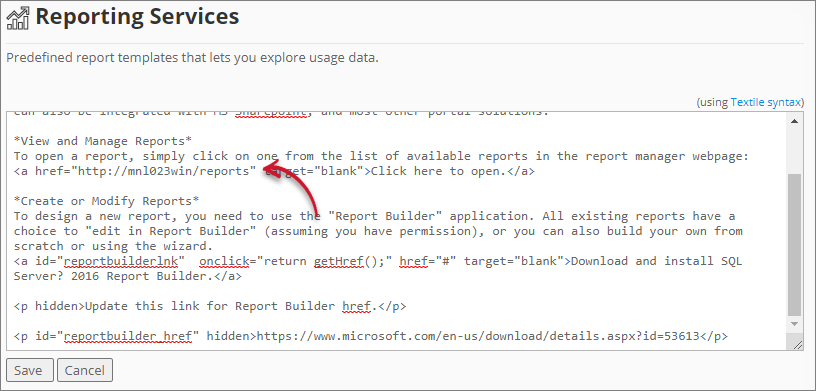
Task: Click the microsoft.com download URL text
Action: [x=478, y=336]
